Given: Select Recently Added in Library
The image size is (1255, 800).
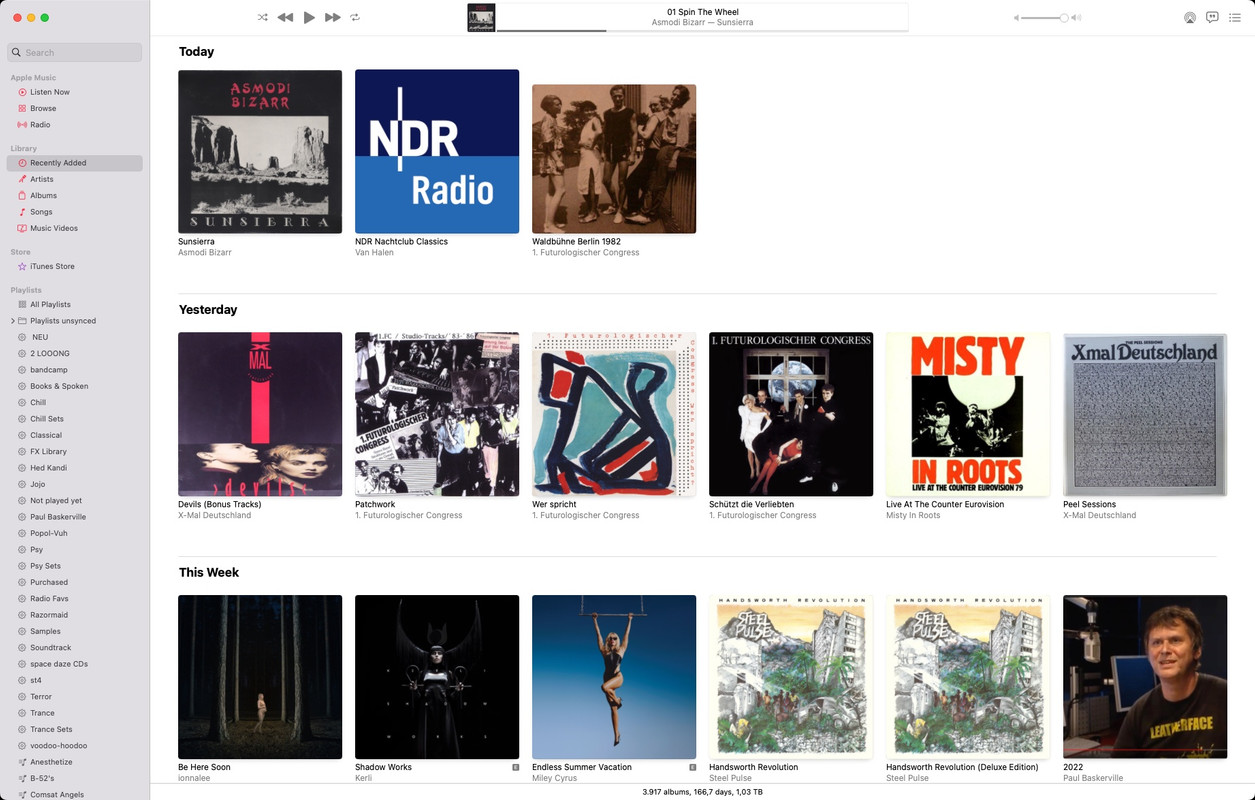Looking at the screenshot, I should click(x=75, y=163).
